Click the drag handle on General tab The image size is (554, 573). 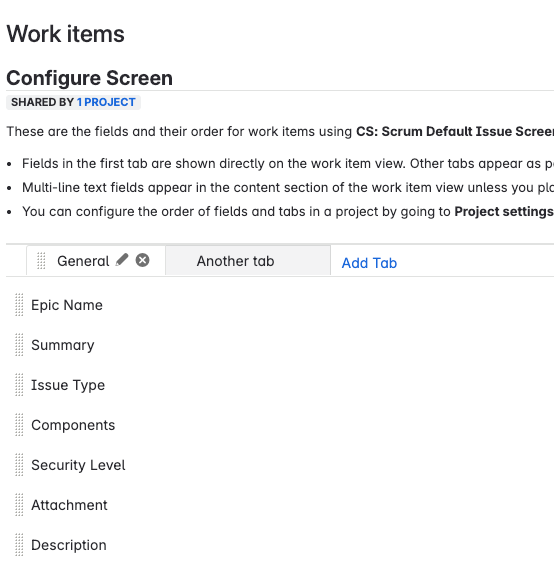pyautogui.click(x=41, y=261)
